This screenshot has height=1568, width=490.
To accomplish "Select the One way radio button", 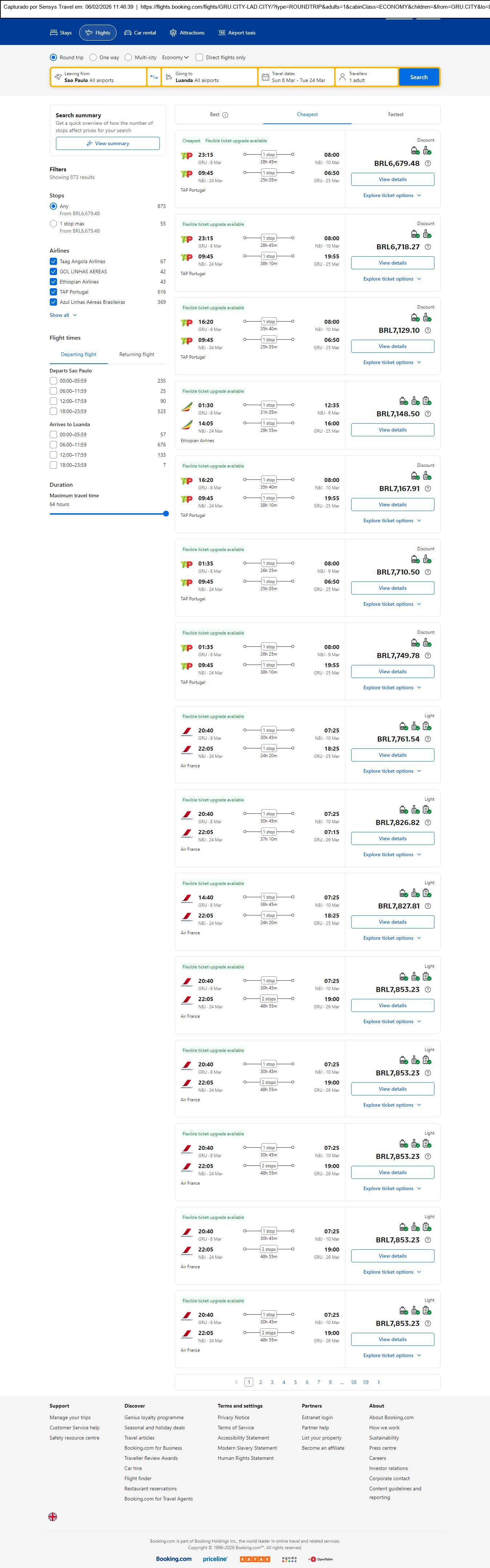I will pyautogui.click(x=93, y=58).
